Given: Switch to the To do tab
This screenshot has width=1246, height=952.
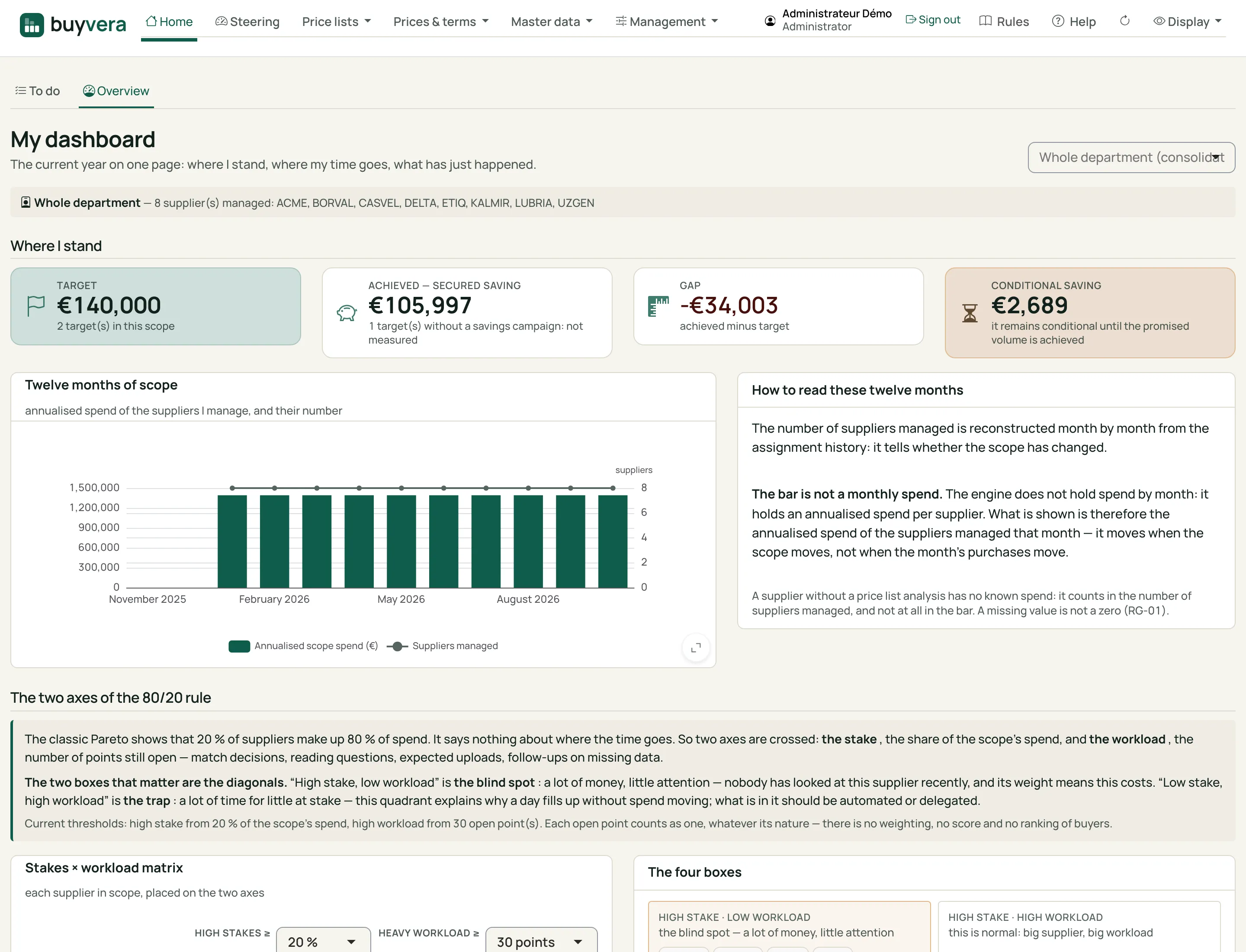Looking at the screenshot, I should tap(37, 91).
